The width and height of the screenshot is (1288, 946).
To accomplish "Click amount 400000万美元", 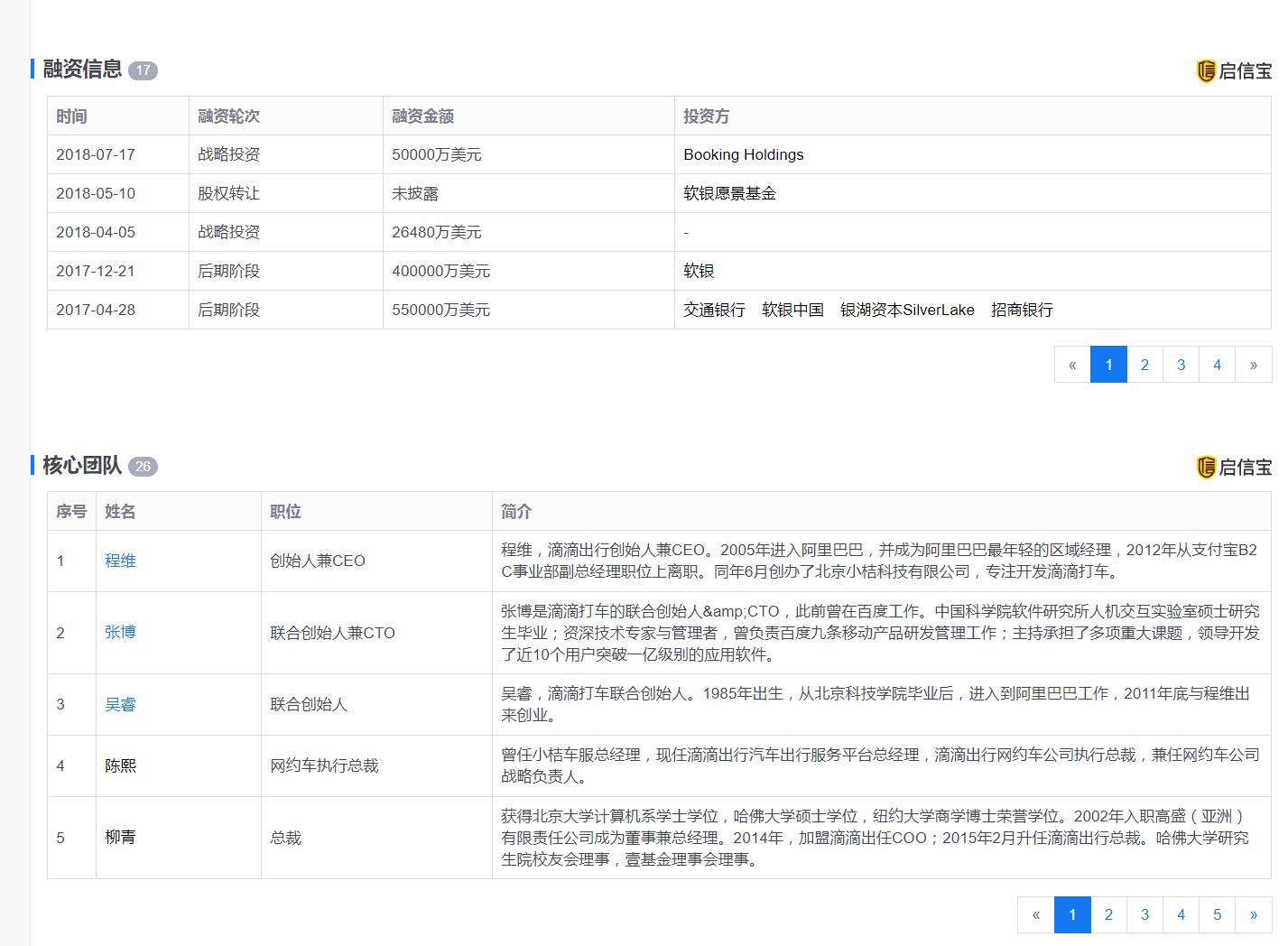I will click(x=440, y=271).
